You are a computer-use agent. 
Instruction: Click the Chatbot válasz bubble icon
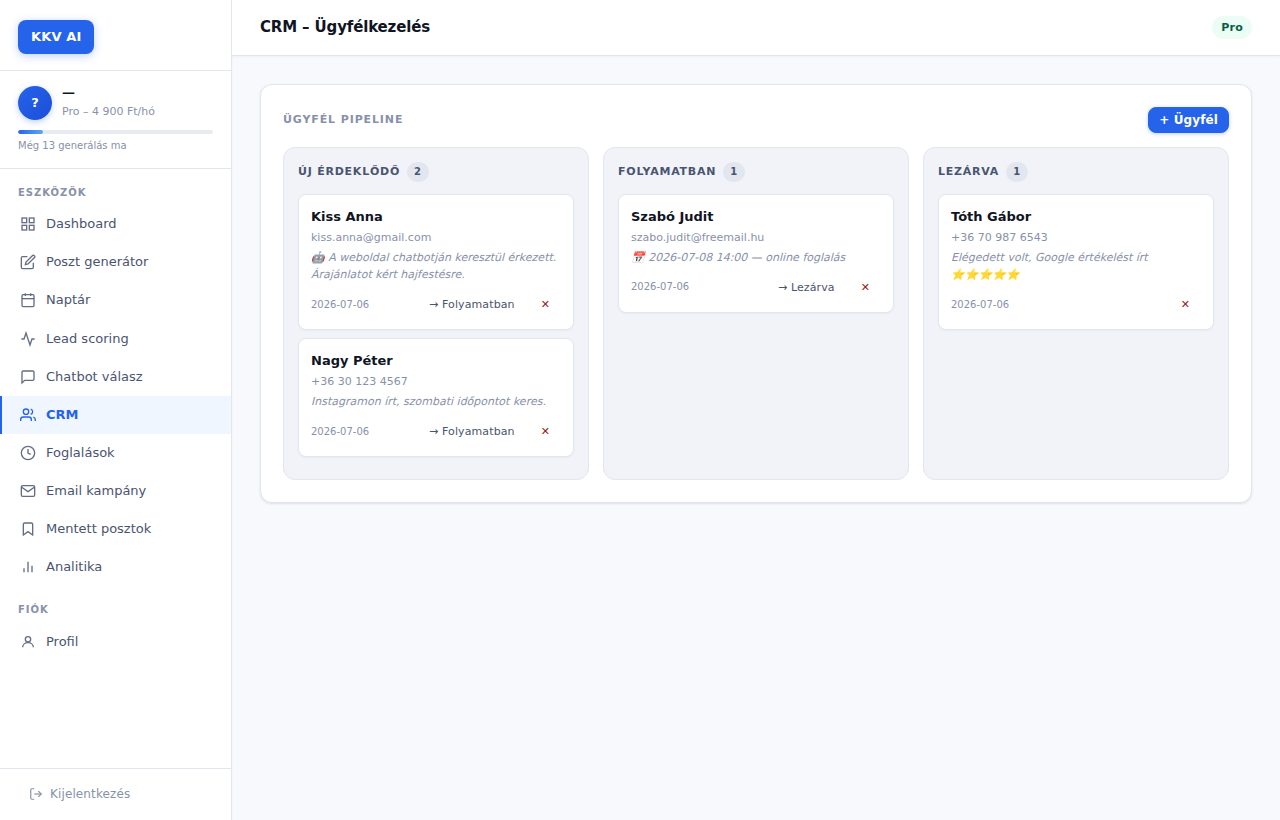28,377
